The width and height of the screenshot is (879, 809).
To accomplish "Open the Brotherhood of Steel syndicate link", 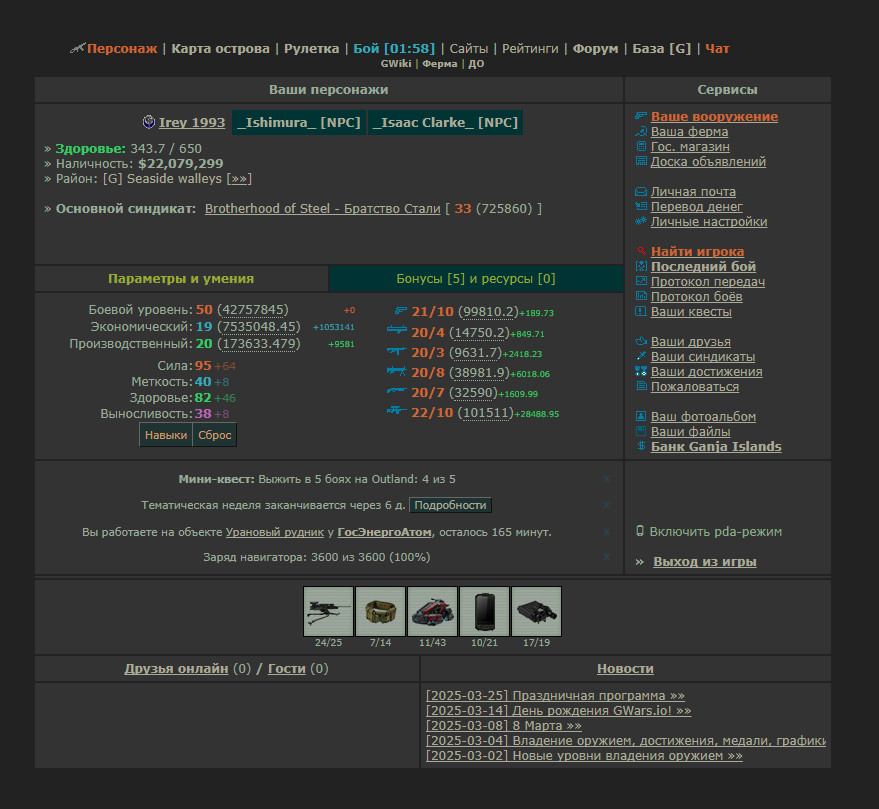I will pyautogui.click(x=322, y=209).
